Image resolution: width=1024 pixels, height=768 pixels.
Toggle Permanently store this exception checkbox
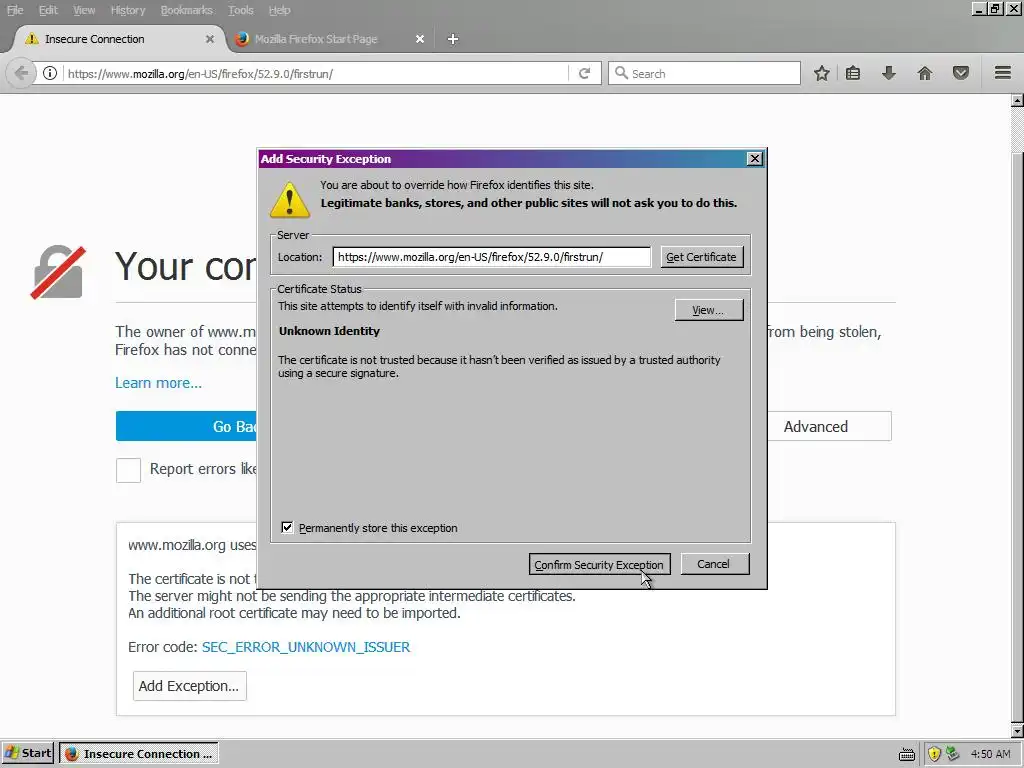[287, 527]
